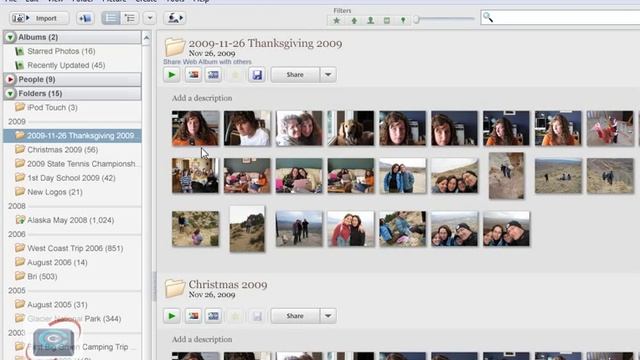Collapse the Folders section
The image size is (640, 360).
coord(10,93)
